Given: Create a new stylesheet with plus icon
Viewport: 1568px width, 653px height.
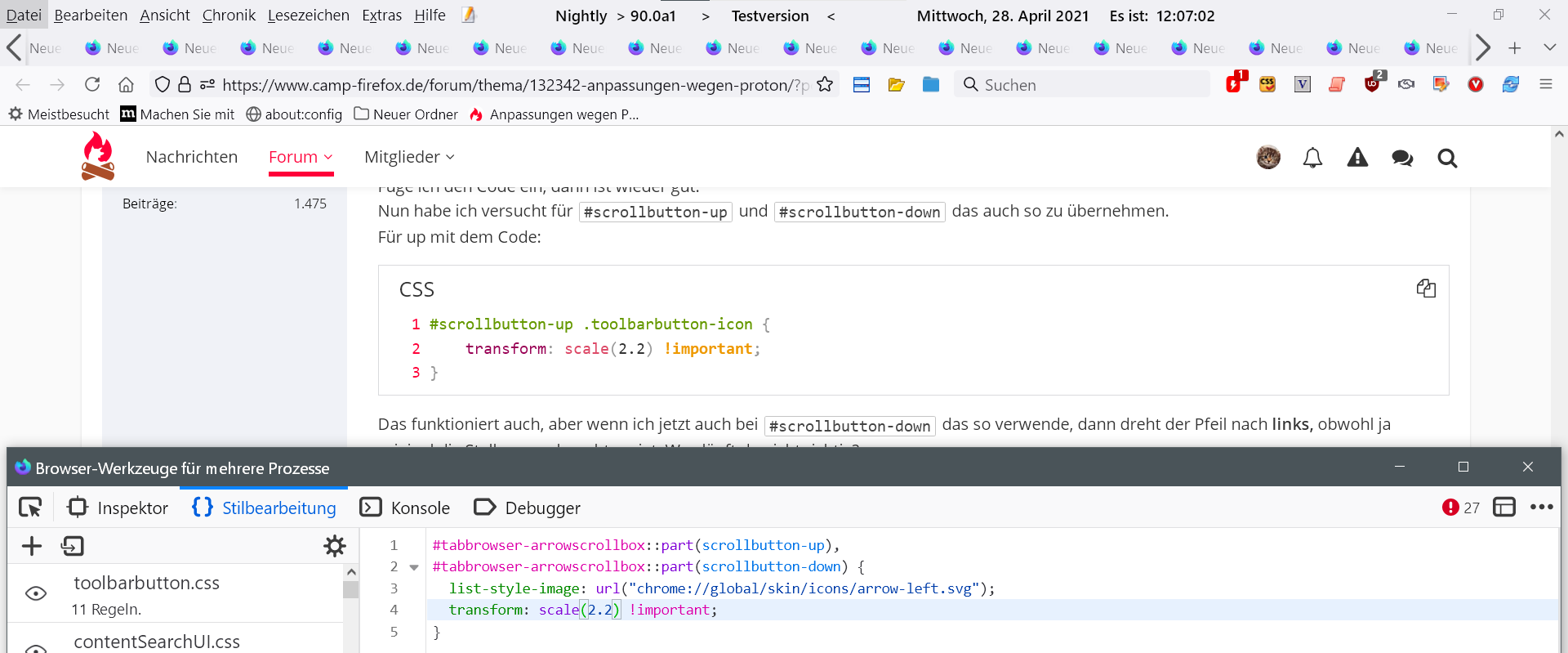Looking at the screenshot, I should [x=32, y=546].
